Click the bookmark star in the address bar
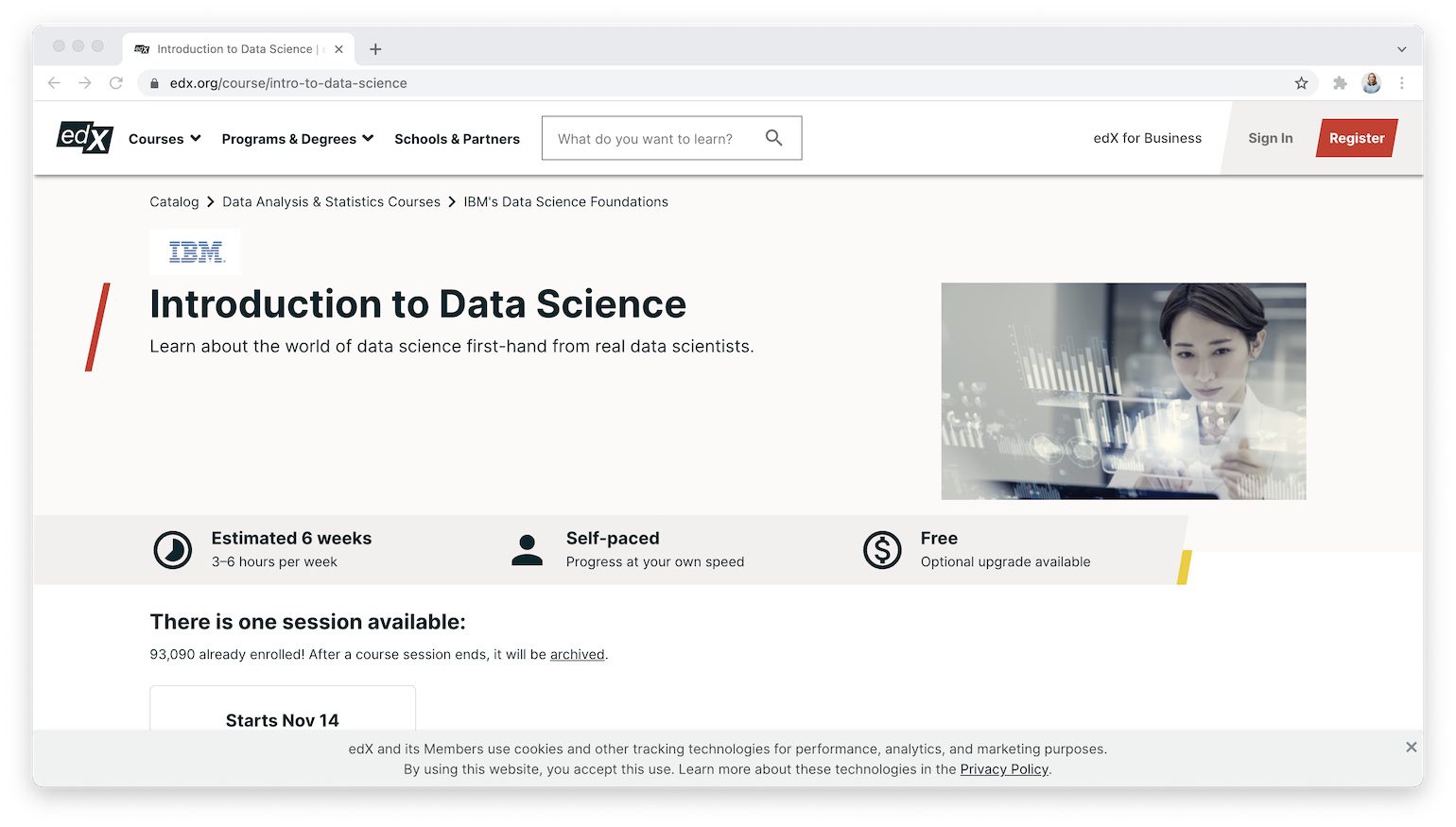 [x=1302, y=83]
